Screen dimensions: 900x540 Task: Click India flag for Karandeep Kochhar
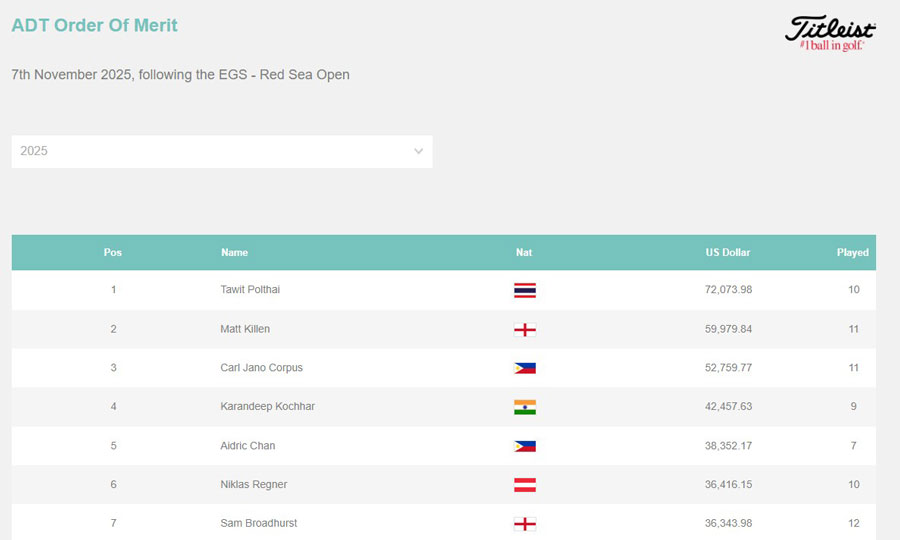(x=524, y=407)
